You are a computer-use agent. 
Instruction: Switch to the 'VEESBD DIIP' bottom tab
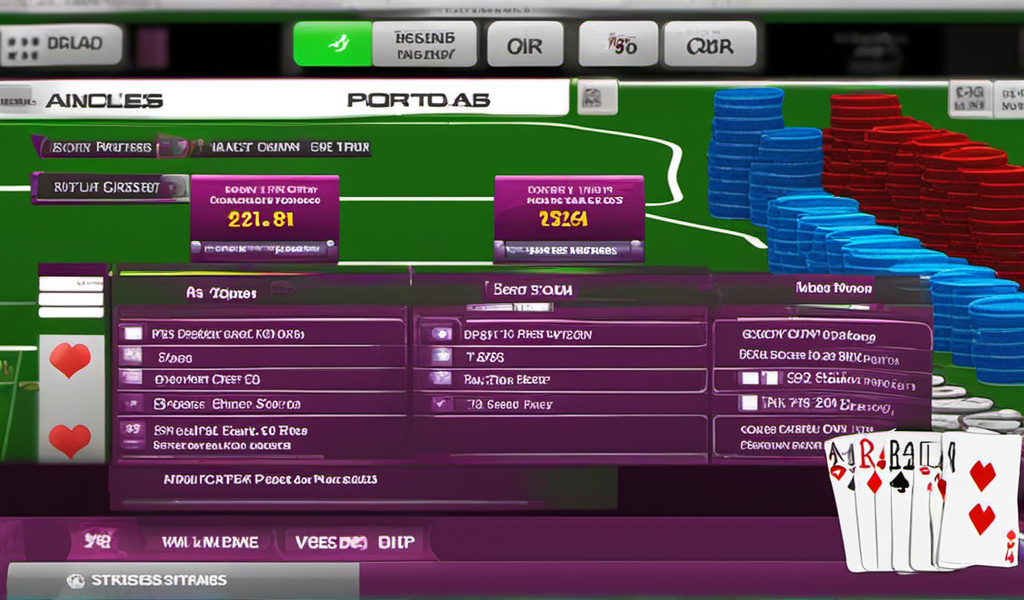(355, 542)
